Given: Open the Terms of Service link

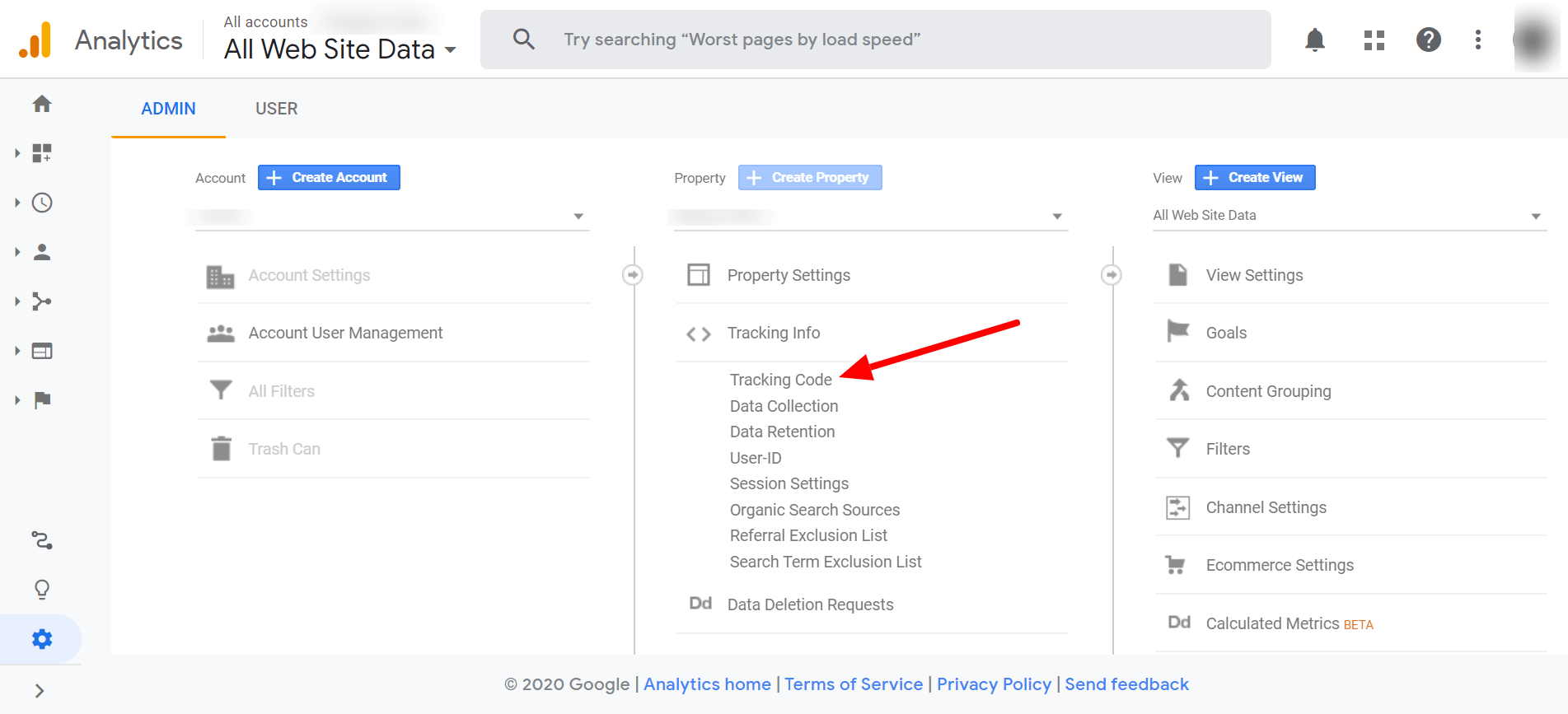Looking at the screenshot, I should coord(854,684).
